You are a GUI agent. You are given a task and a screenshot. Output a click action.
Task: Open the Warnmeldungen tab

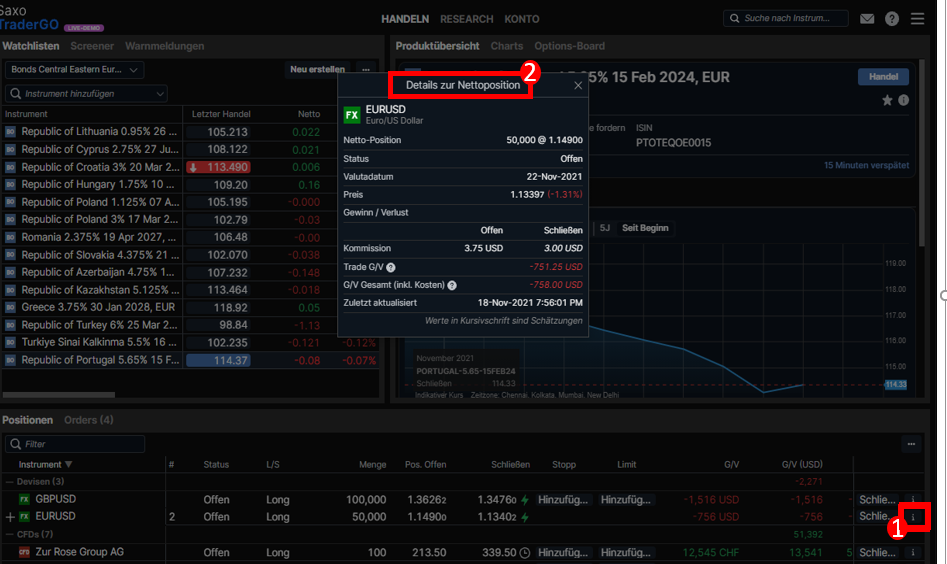pos(164,46)
